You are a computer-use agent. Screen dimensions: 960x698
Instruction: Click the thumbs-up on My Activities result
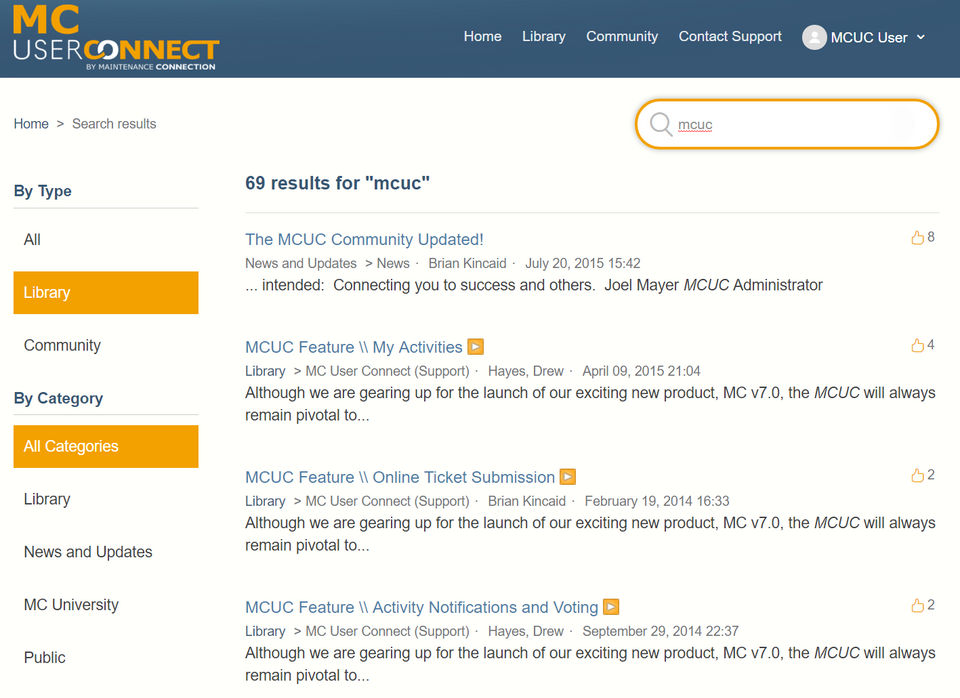[x=917, y=345]
